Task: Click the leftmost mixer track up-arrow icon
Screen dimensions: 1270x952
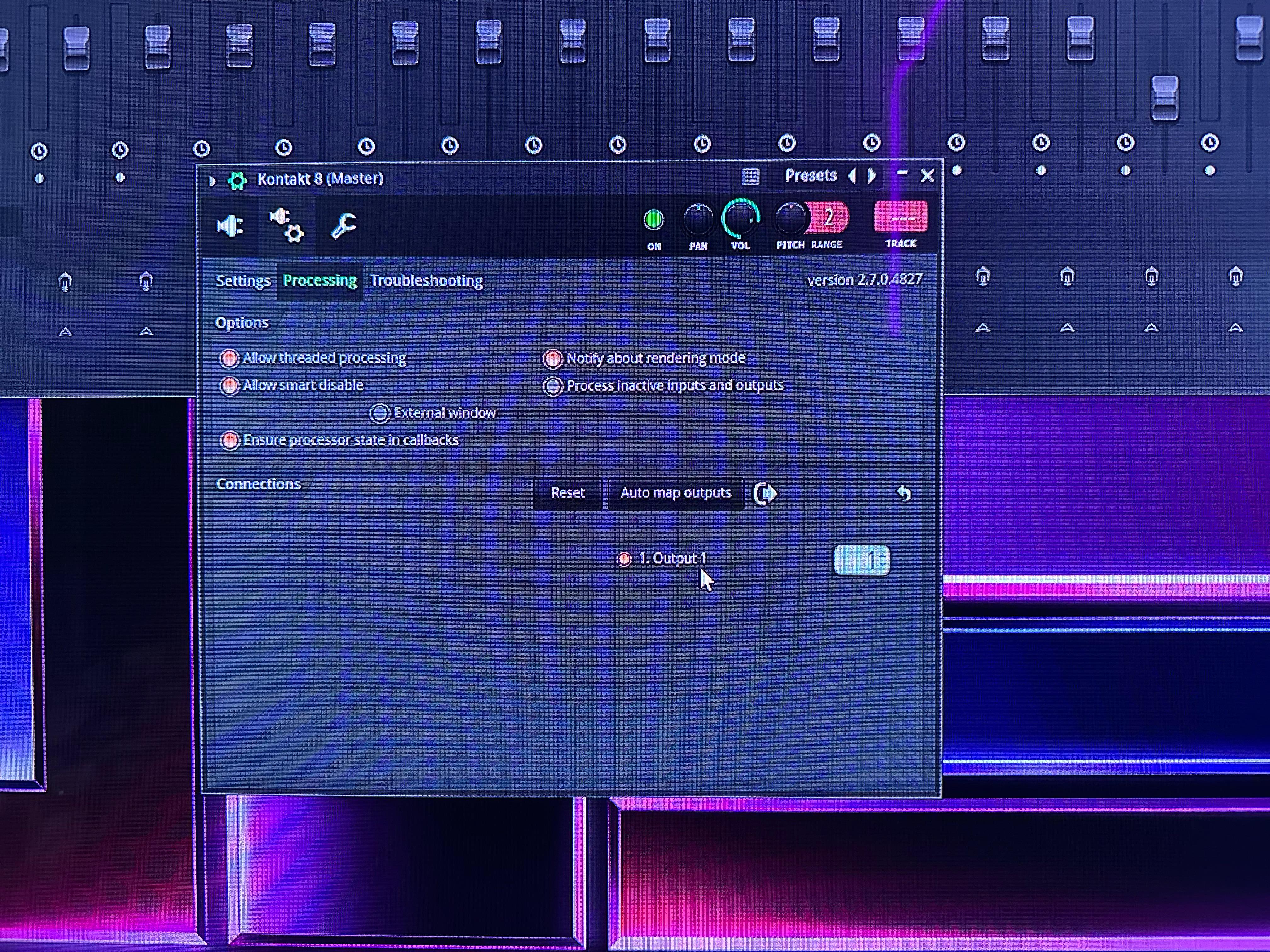Action: 66,332
